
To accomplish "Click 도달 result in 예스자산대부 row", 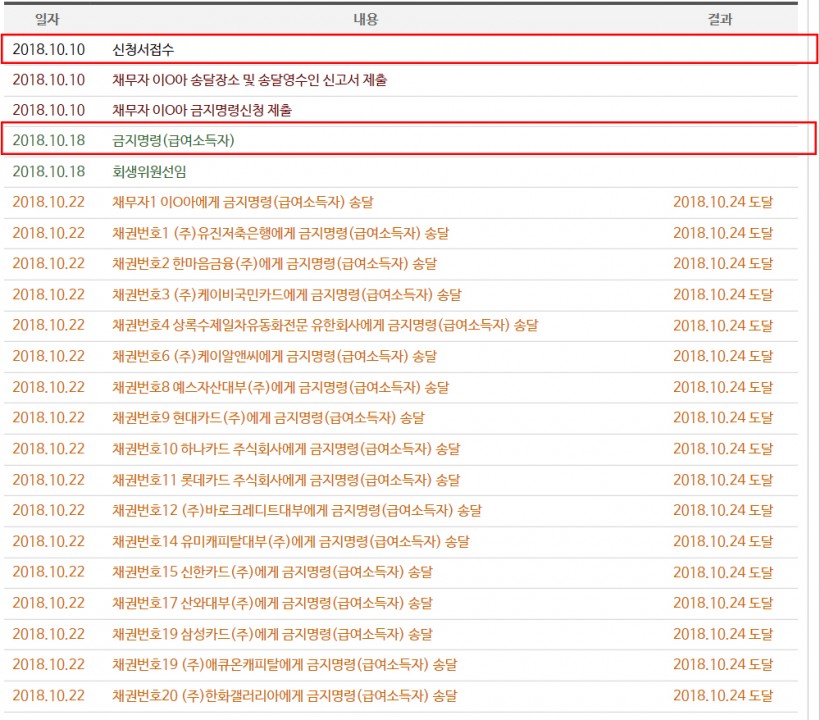I will (x=723, y=387).
